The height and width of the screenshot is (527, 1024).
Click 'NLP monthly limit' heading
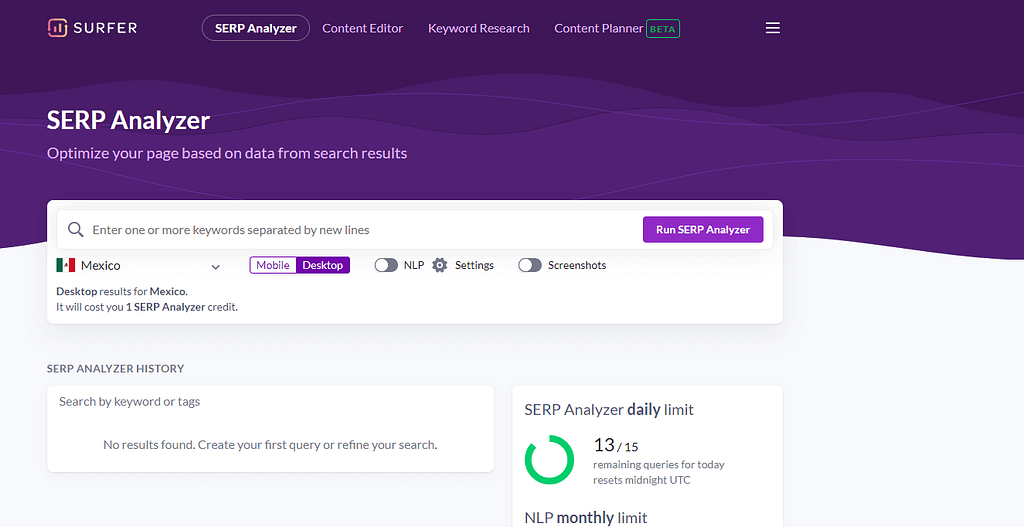coord(585,517)
